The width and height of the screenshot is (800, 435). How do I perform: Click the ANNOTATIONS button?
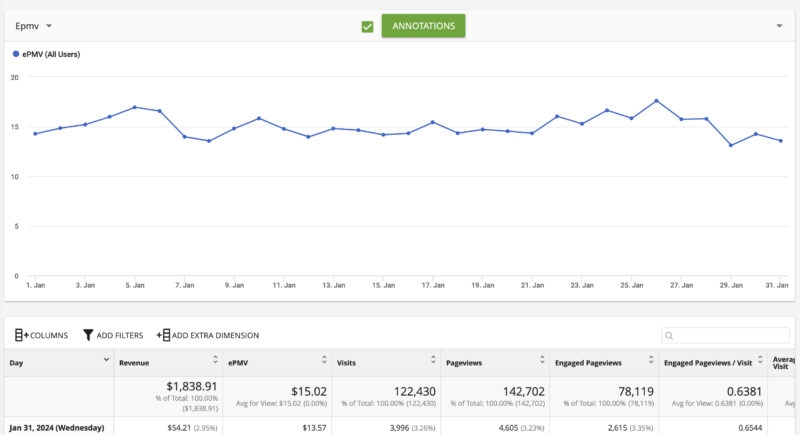click(423, 25)
